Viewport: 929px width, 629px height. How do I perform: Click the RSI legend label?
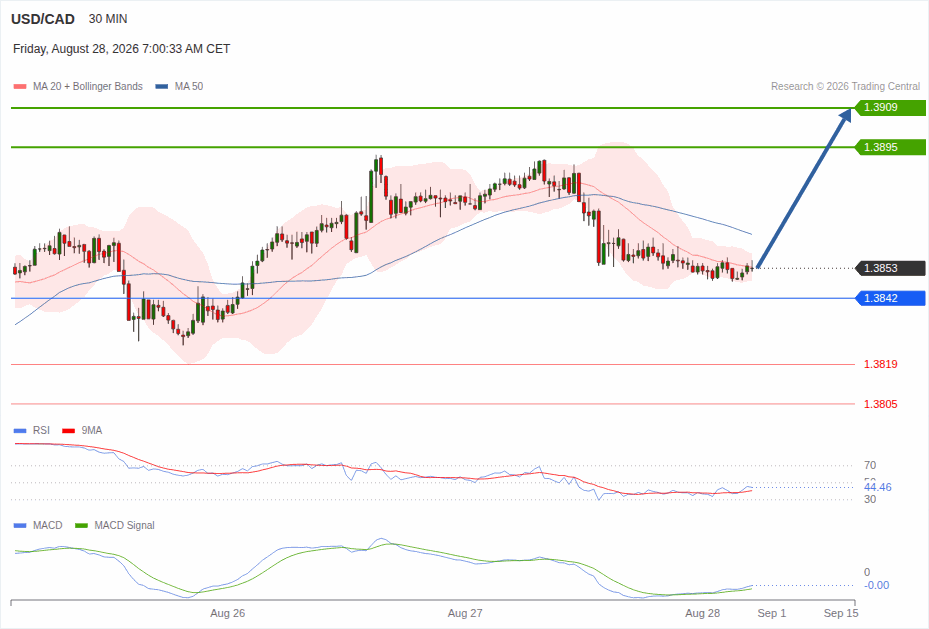[41, 431]
